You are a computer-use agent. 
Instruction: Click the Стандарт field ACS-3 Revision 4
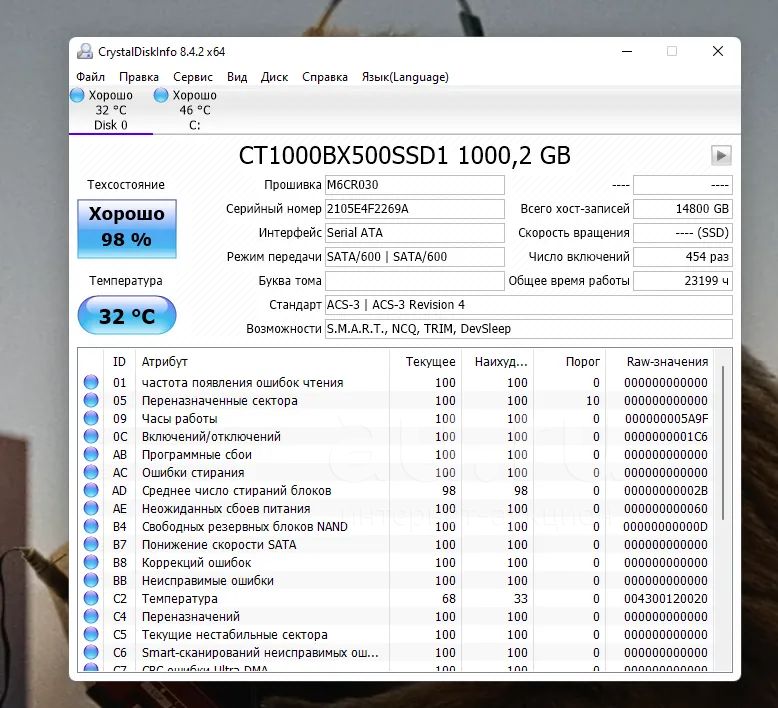tap(528, 305)
